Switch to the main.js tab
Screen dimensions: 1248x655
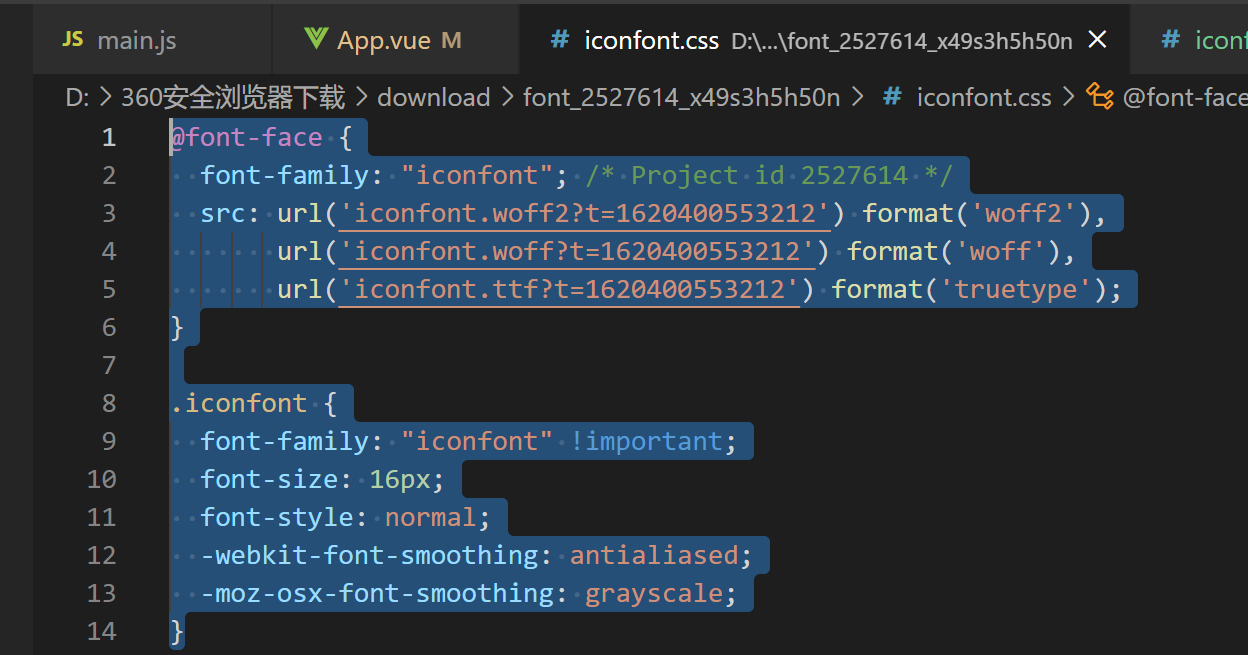[x=136, y=40]
